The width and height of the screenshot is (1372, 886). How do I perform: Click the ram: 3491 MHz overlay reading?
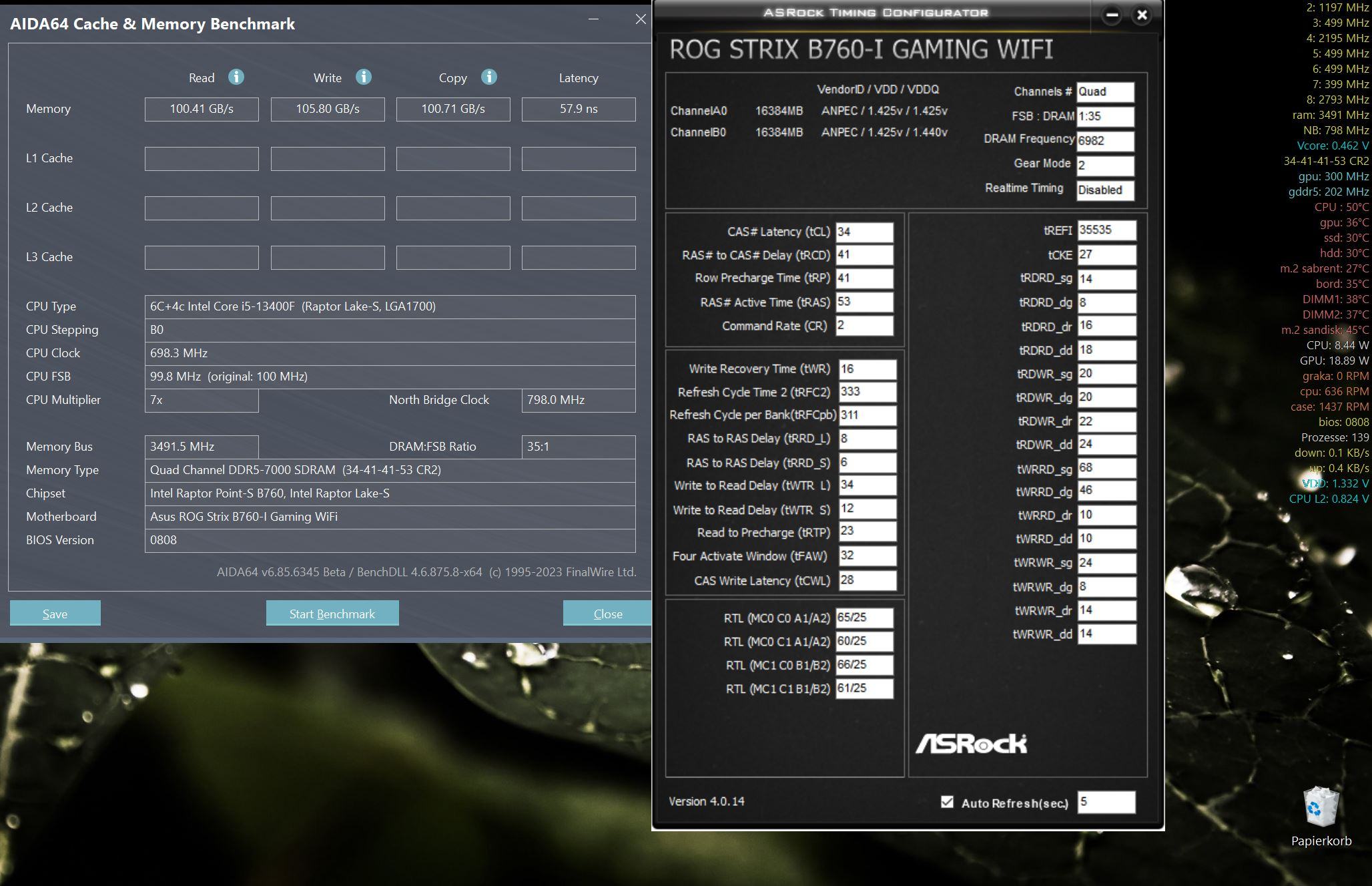tap(1331, 115)
